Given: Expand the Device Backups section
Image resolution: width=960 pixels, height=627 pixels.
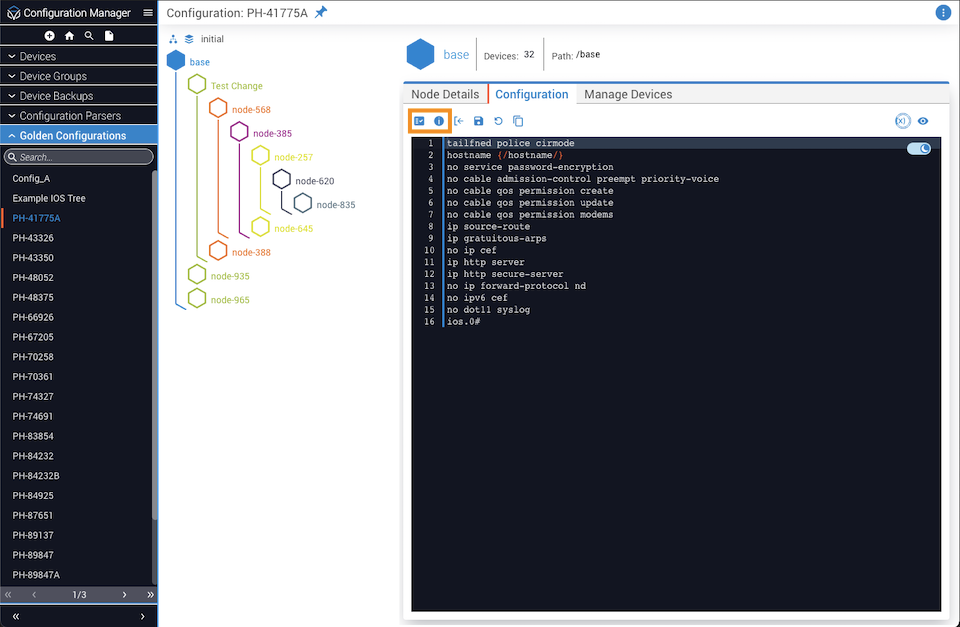Looking at the screenshot, I should point(79,96).
